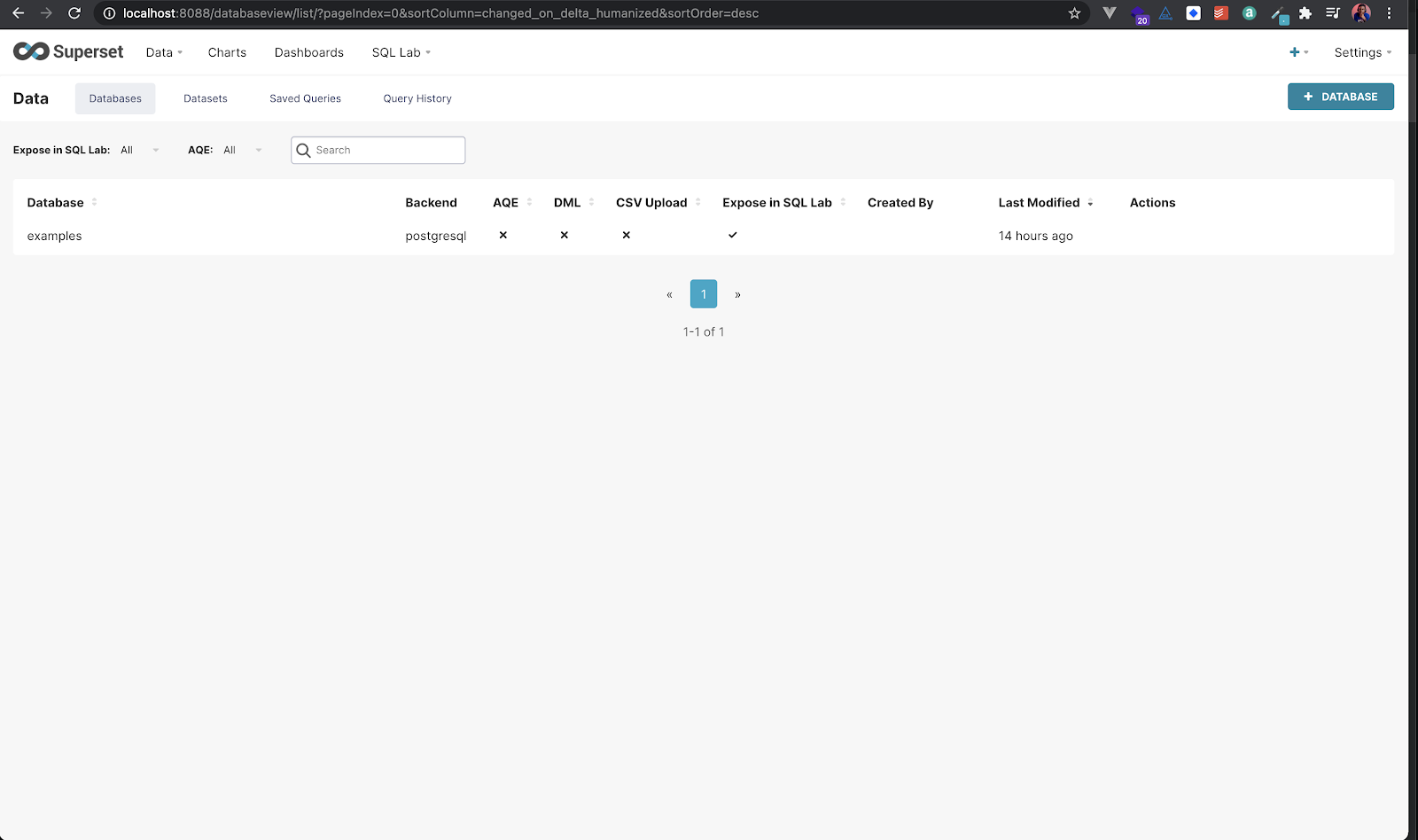Click the search magnifier icon

pyautogui.click(x=305, y=150)
